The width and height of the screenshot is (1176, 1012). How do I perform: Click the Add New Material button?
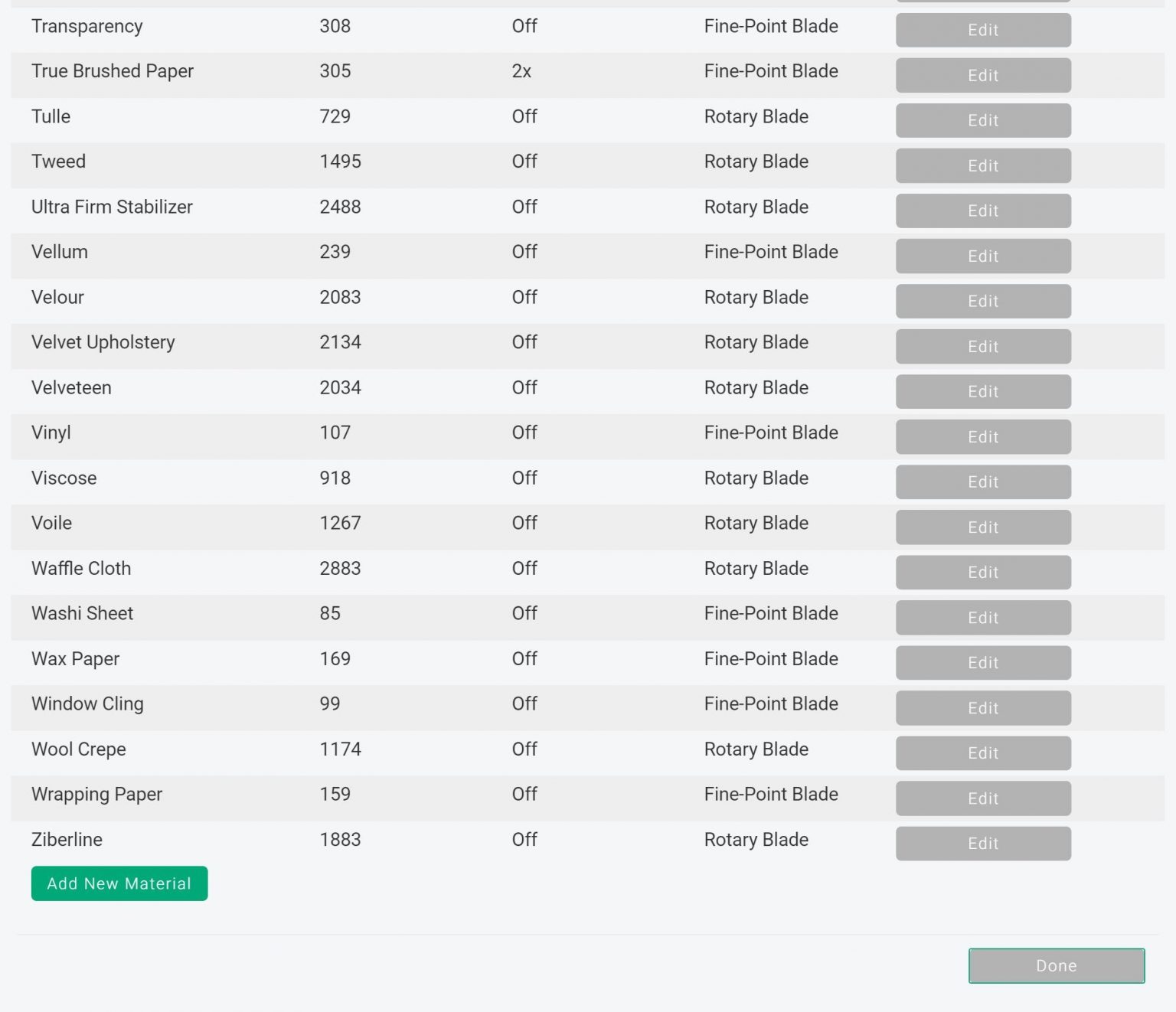click(x=119, y=883)
